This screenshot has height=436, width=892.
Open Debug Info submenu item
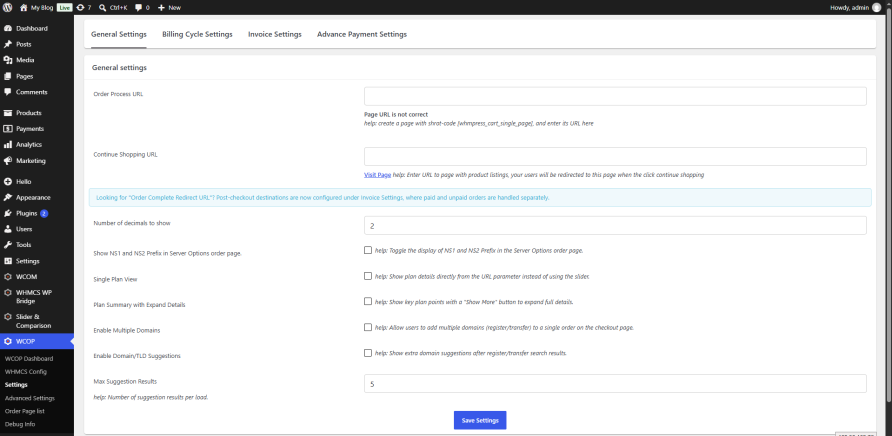(x=19, y=424)
